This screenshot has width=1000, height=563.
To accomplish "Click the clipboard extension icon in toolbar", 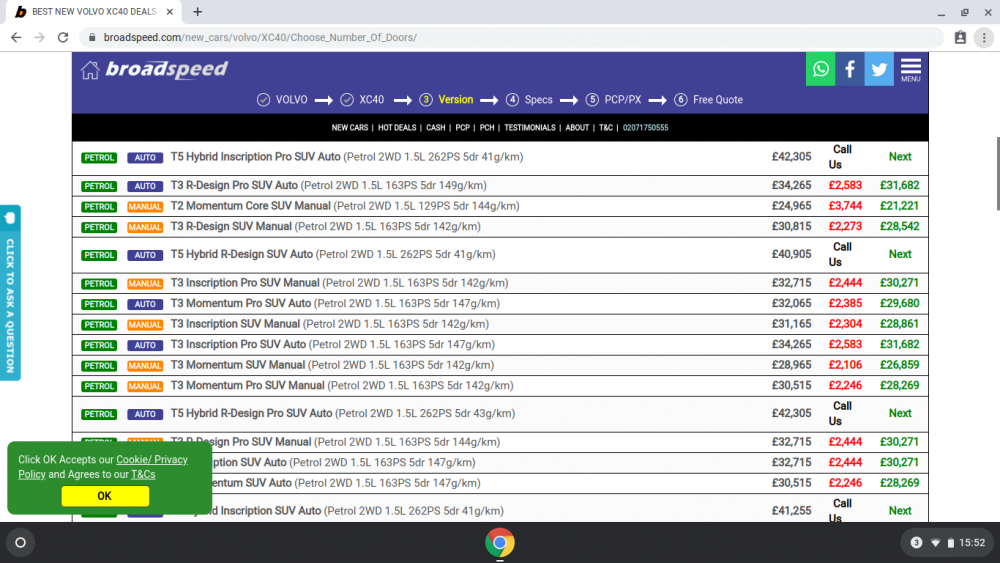I will 960,38.
